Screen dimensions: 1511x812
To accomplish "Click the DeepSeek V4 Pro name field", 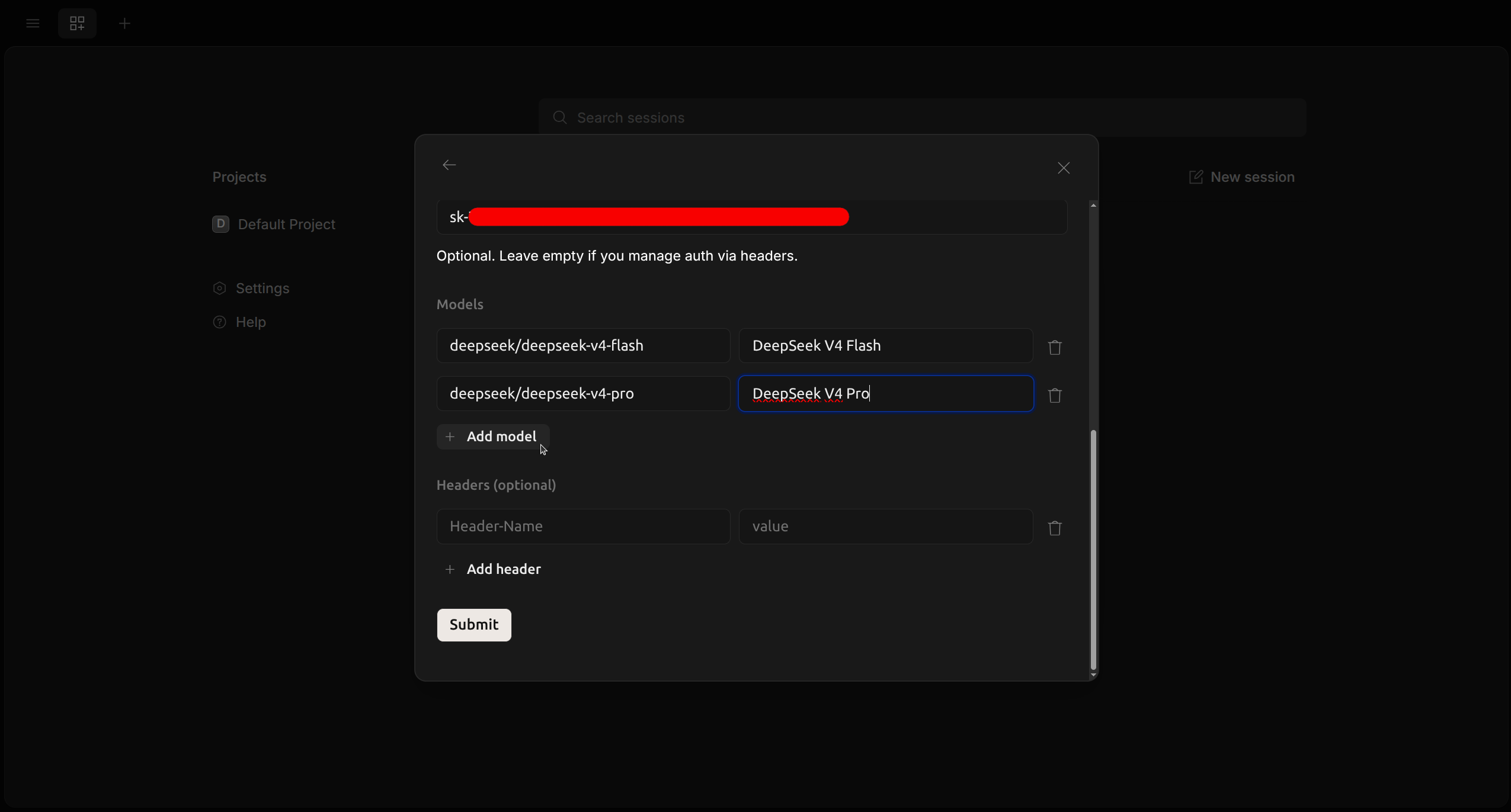I will 886,394.
